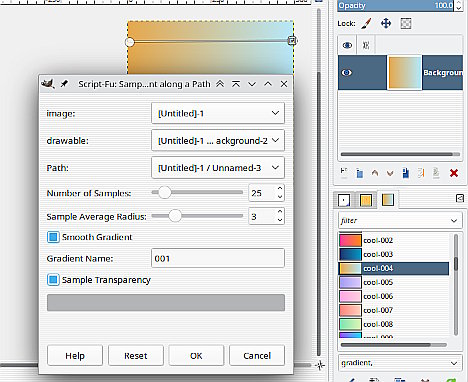The image size is (468, 382).
Task: Cancel the Script-Fu dialog
Action: point(257,356)
